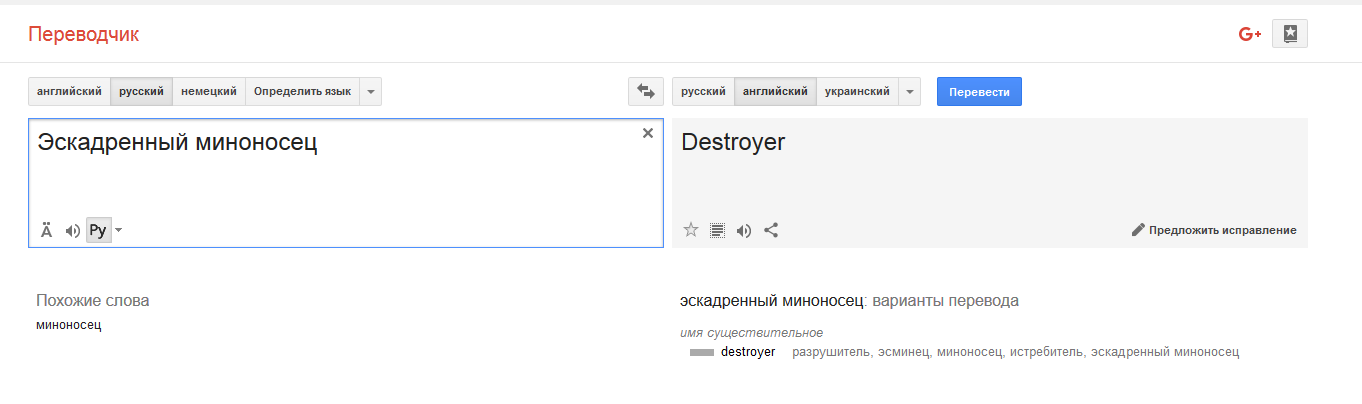The height and width of the screenshot is (404, 1362).
Task: Click the Похожие слова heading
Action: (x=93, y=301)
